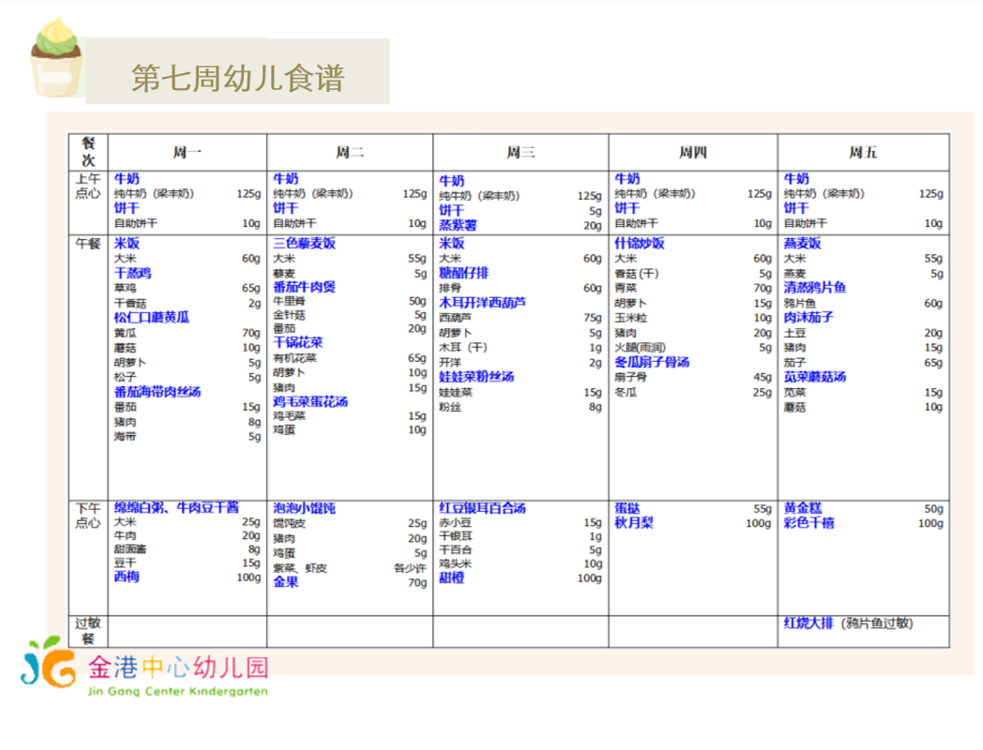Select the '周五' column header
983x750 pixels.
[x=863, y=152]
